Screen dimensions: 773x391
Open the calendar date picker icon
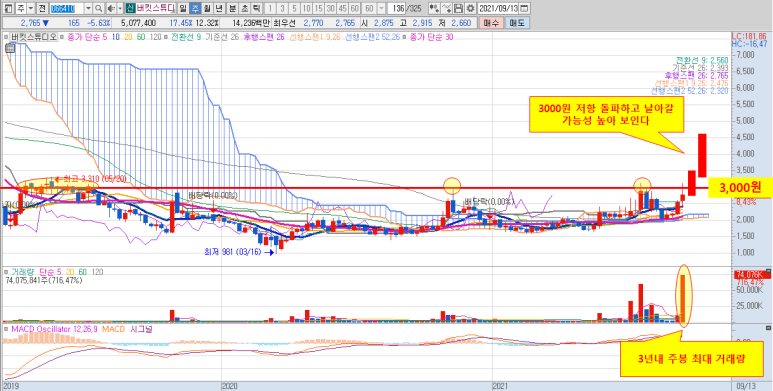click(524, 8)
